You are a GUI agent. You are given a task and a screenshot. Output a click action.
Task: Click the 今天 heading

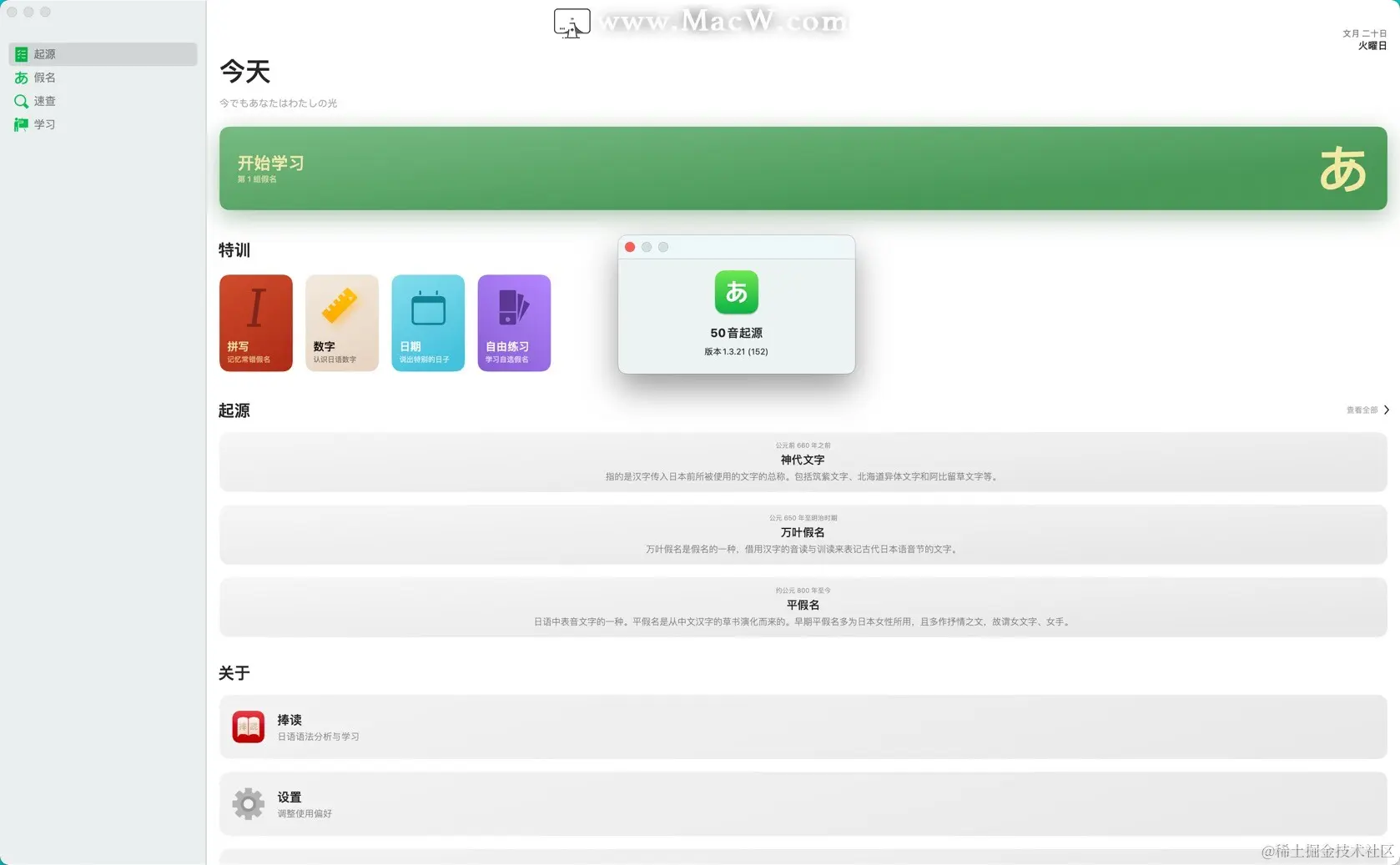tap(245, 72)
